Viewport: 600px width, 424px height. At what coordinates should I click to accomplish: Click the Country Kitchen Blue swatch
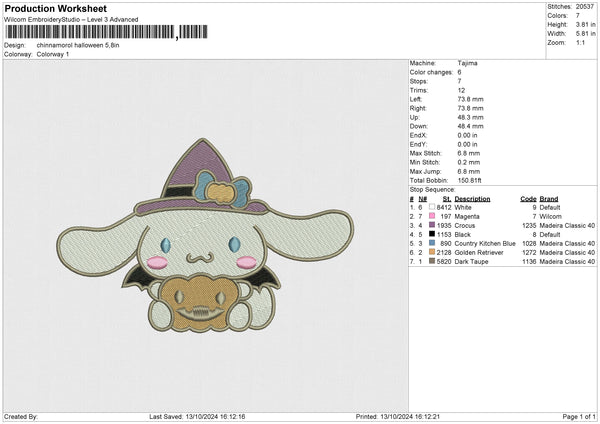tap(431, 243)
